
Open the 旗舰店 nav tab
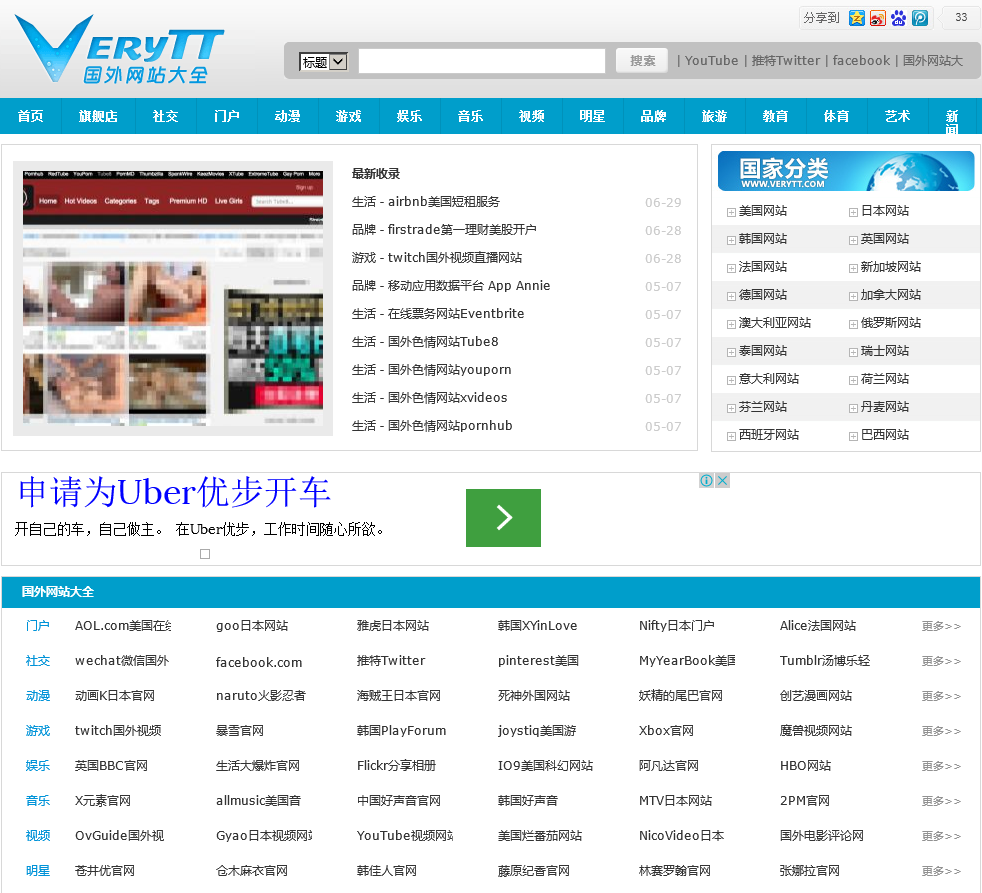point(98,116)
